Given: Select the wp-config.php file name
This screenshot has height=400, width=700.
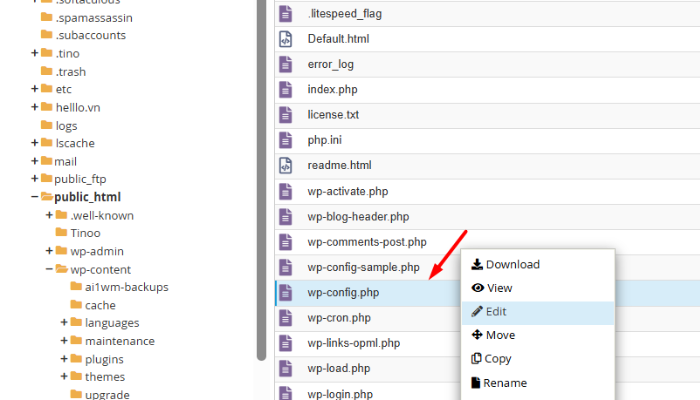Looking at the screenshot, I should pyautogui.click(x=343, y=293).
